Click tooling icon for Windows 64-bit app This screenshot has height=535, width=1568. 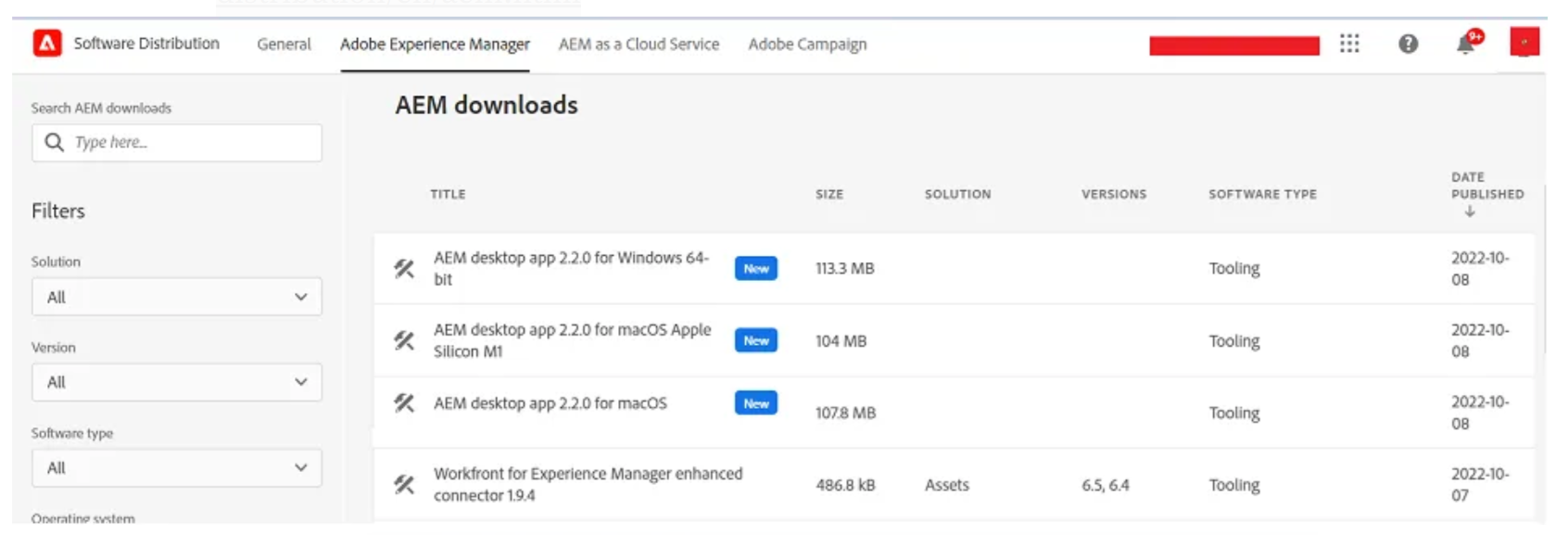point(404,269)
